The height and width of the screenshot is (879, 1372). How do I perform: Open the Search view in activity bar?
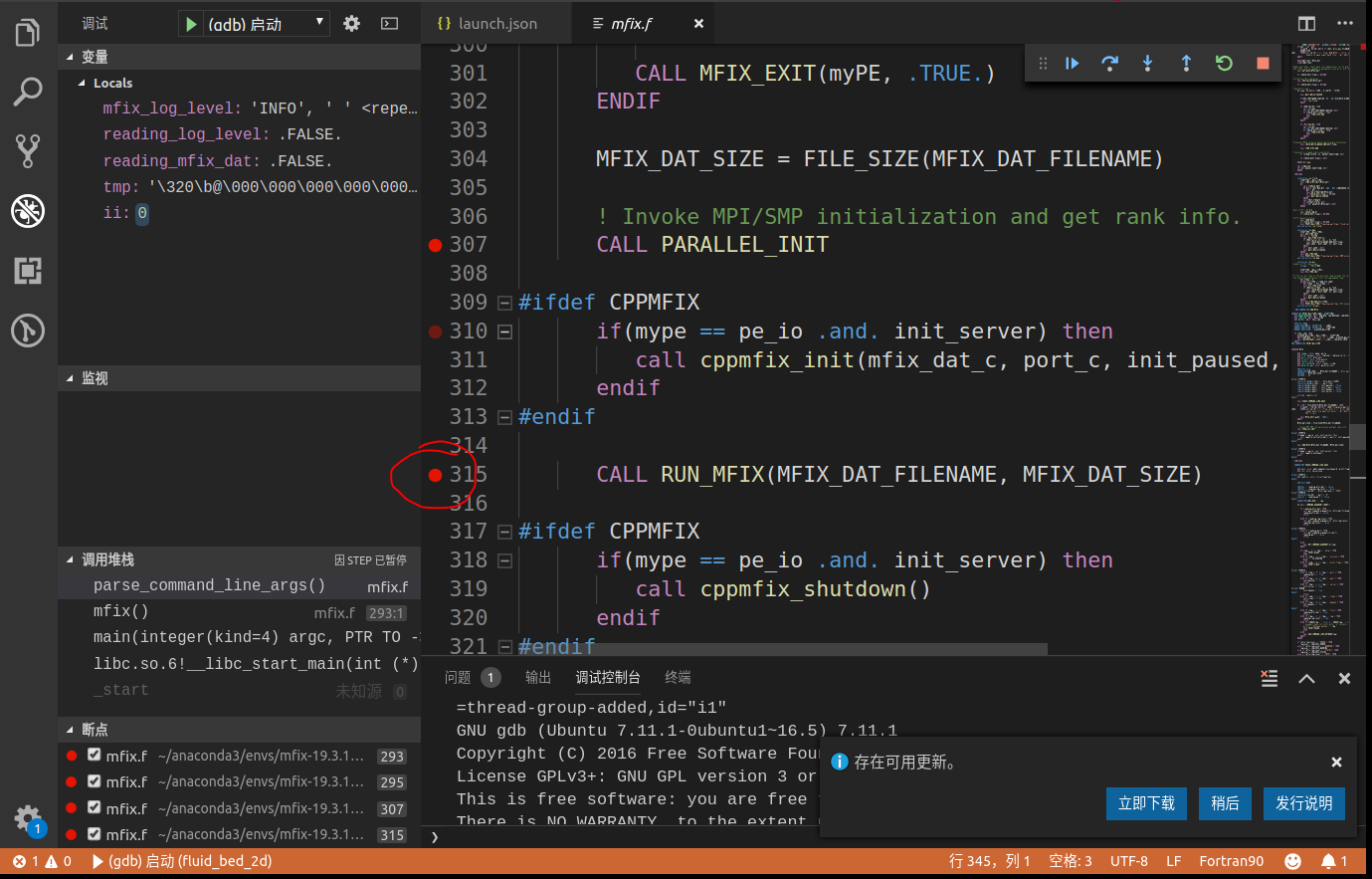(28, 92)
